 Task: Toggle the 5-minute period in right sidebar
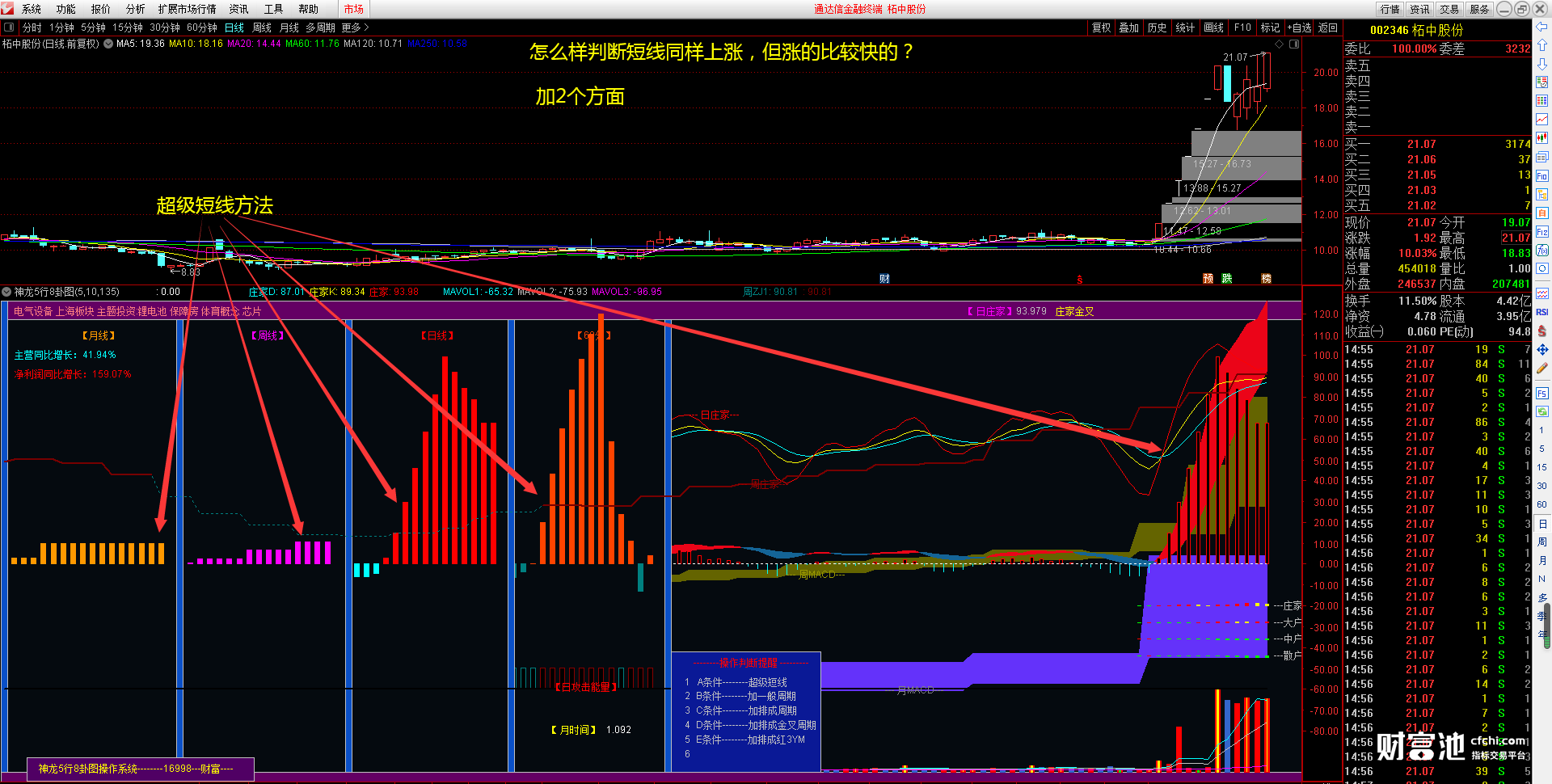tap(1542, 449)
